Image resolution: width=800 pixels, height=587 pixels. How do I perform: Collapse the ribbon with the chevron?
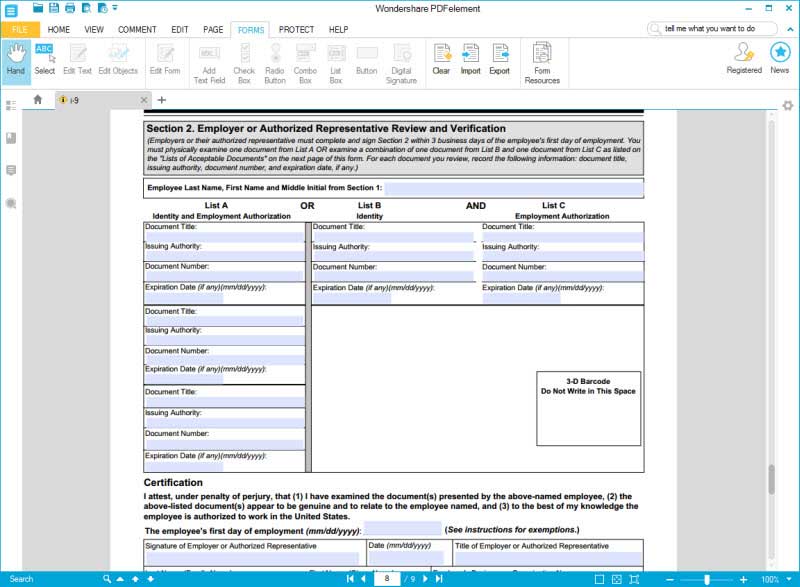(x=790, y=29)
